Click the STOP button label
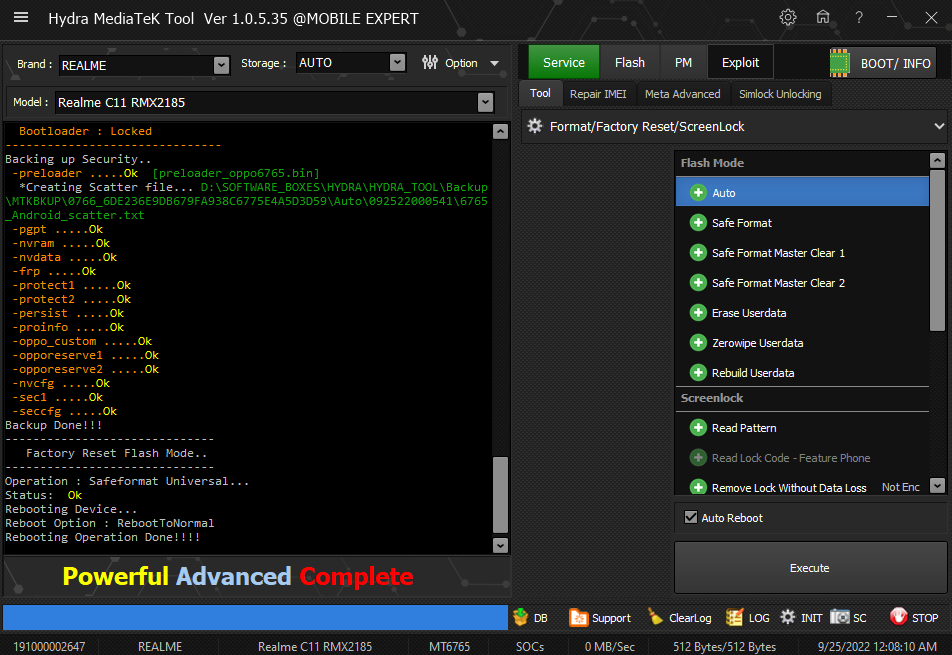952x655 pixels. [925, 618]
